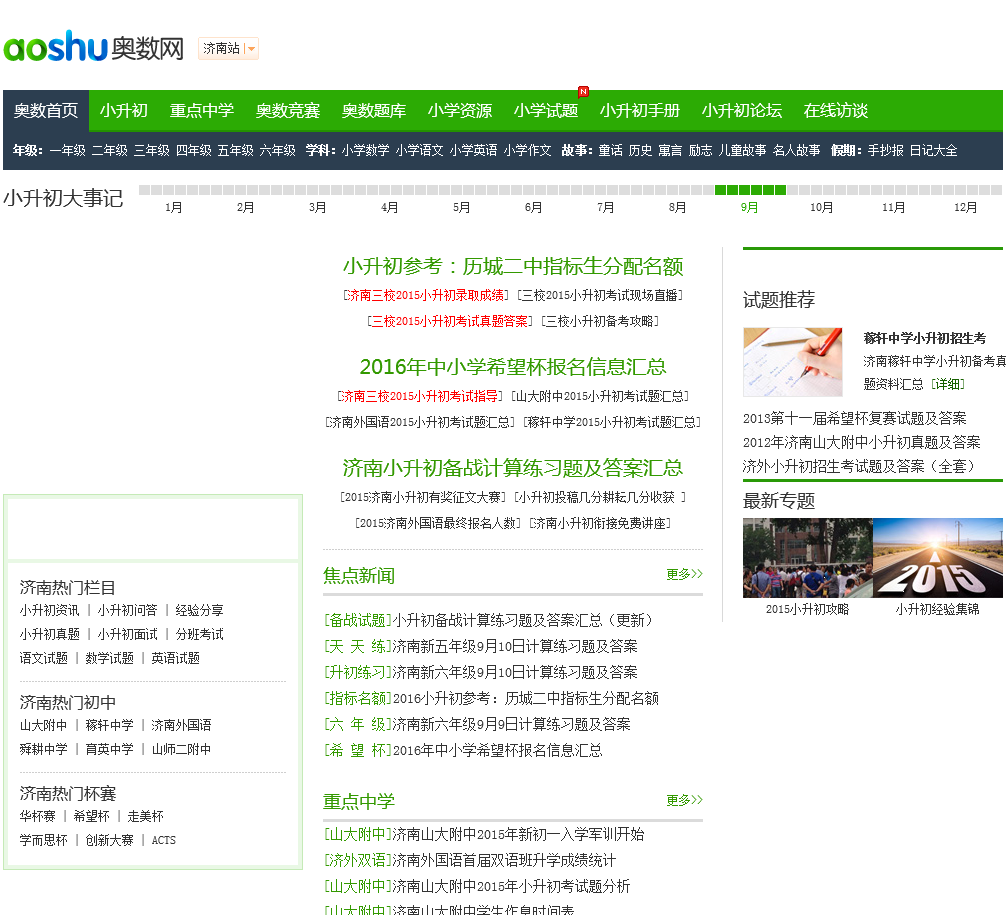Open 小升初面试 sidebar link

[128, 634]
